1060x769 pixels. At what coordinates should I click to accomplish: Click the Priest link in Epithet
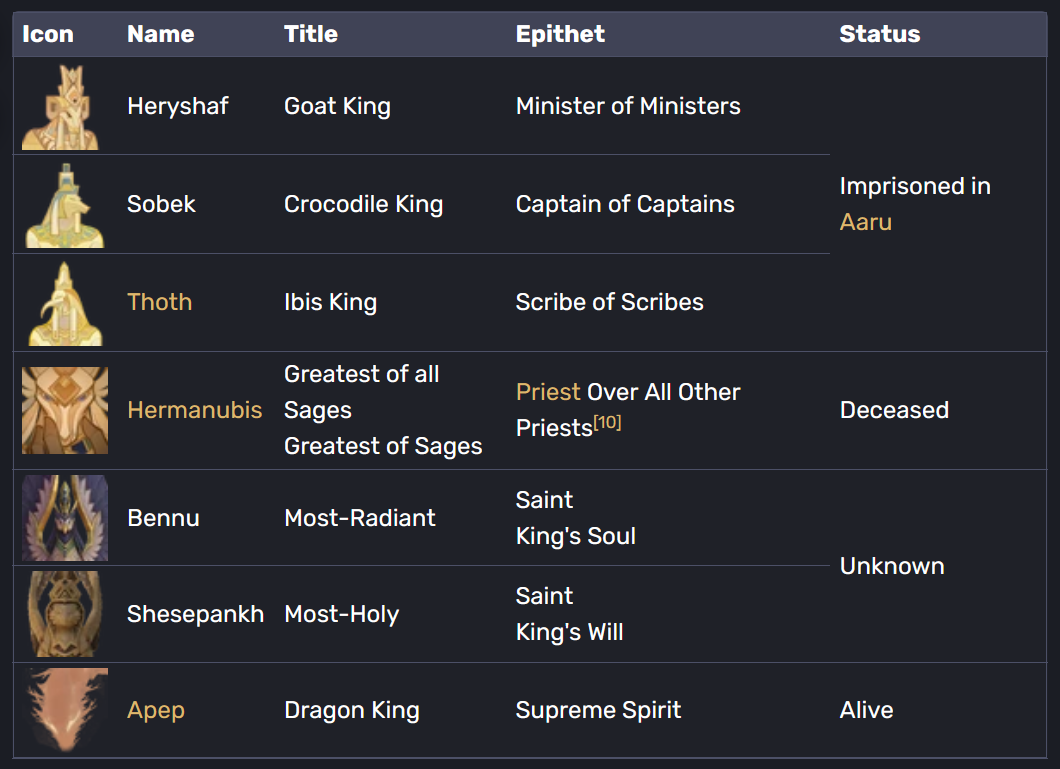point(548,392)
